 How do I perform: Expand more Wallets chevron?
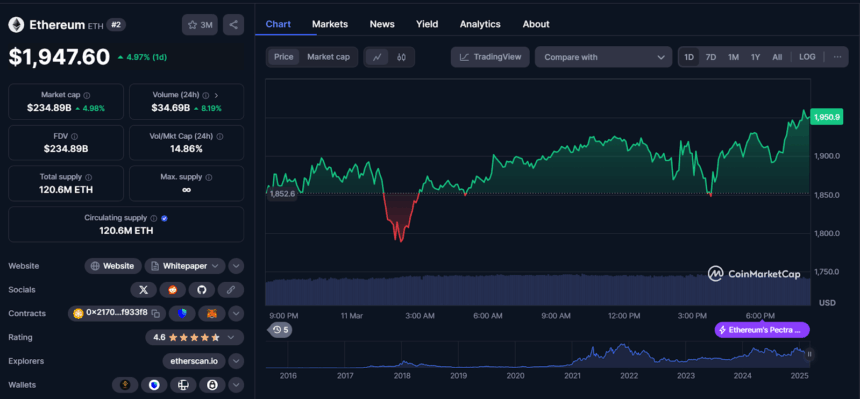click(236, 385)
